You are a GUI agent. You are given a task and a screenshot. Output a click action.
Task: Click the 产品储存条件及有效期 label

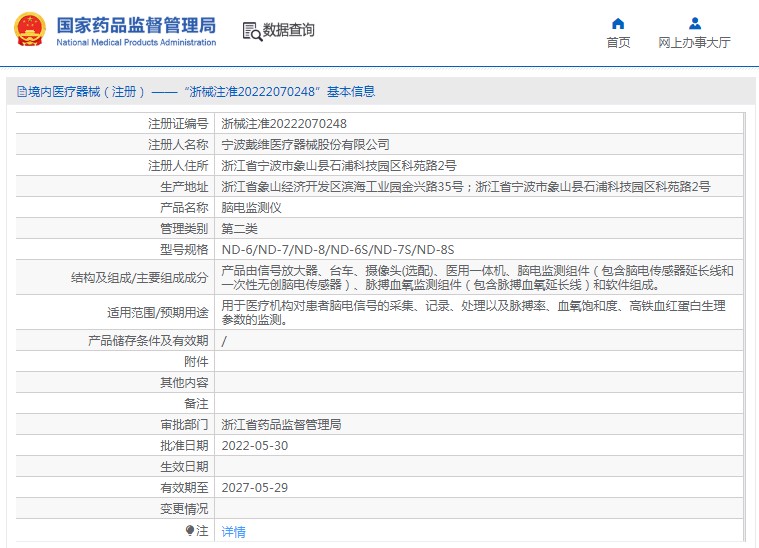click(x=148, y=341)
